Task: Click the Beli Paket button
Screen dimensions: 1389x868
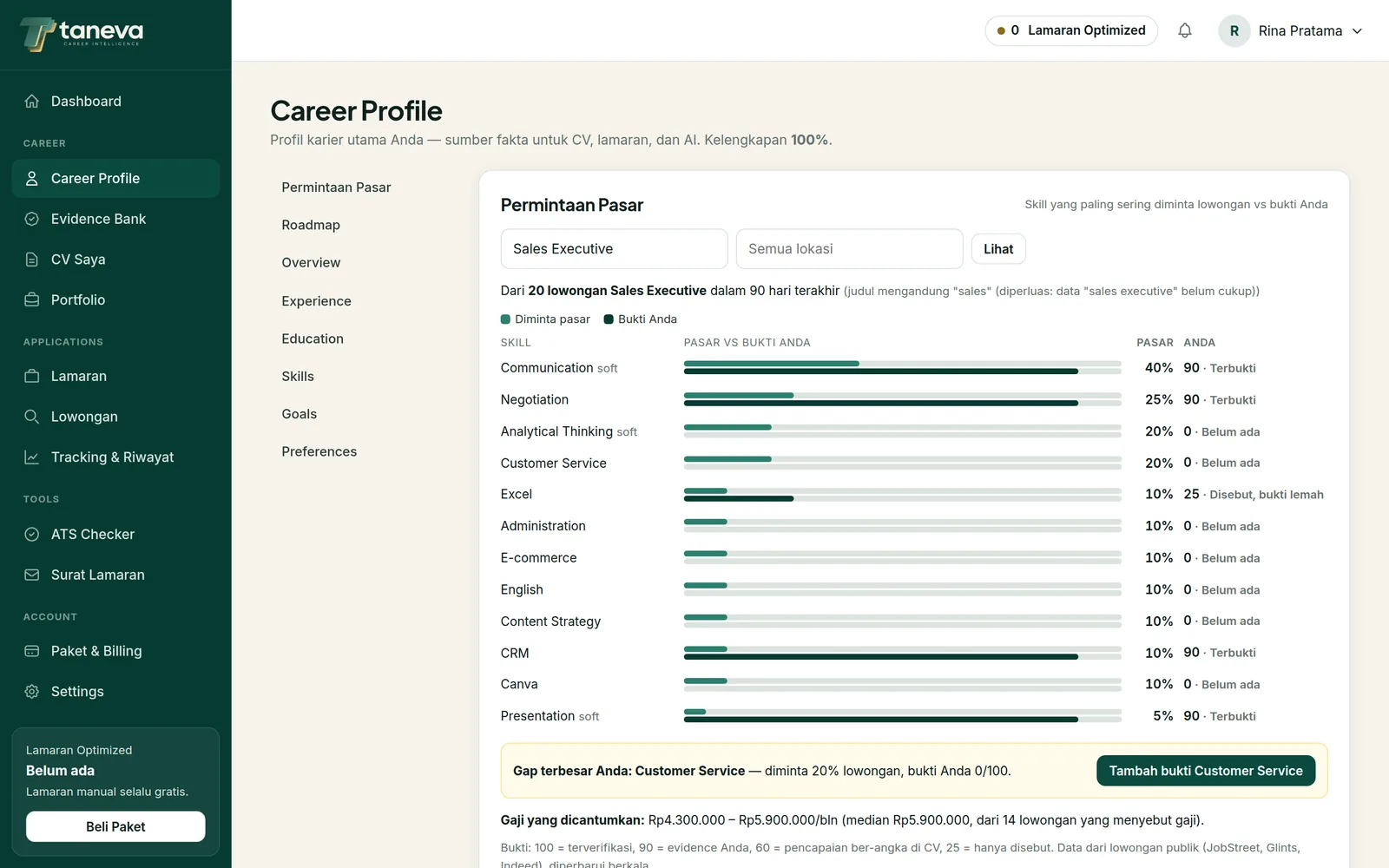Action: (x=115, y=826)
